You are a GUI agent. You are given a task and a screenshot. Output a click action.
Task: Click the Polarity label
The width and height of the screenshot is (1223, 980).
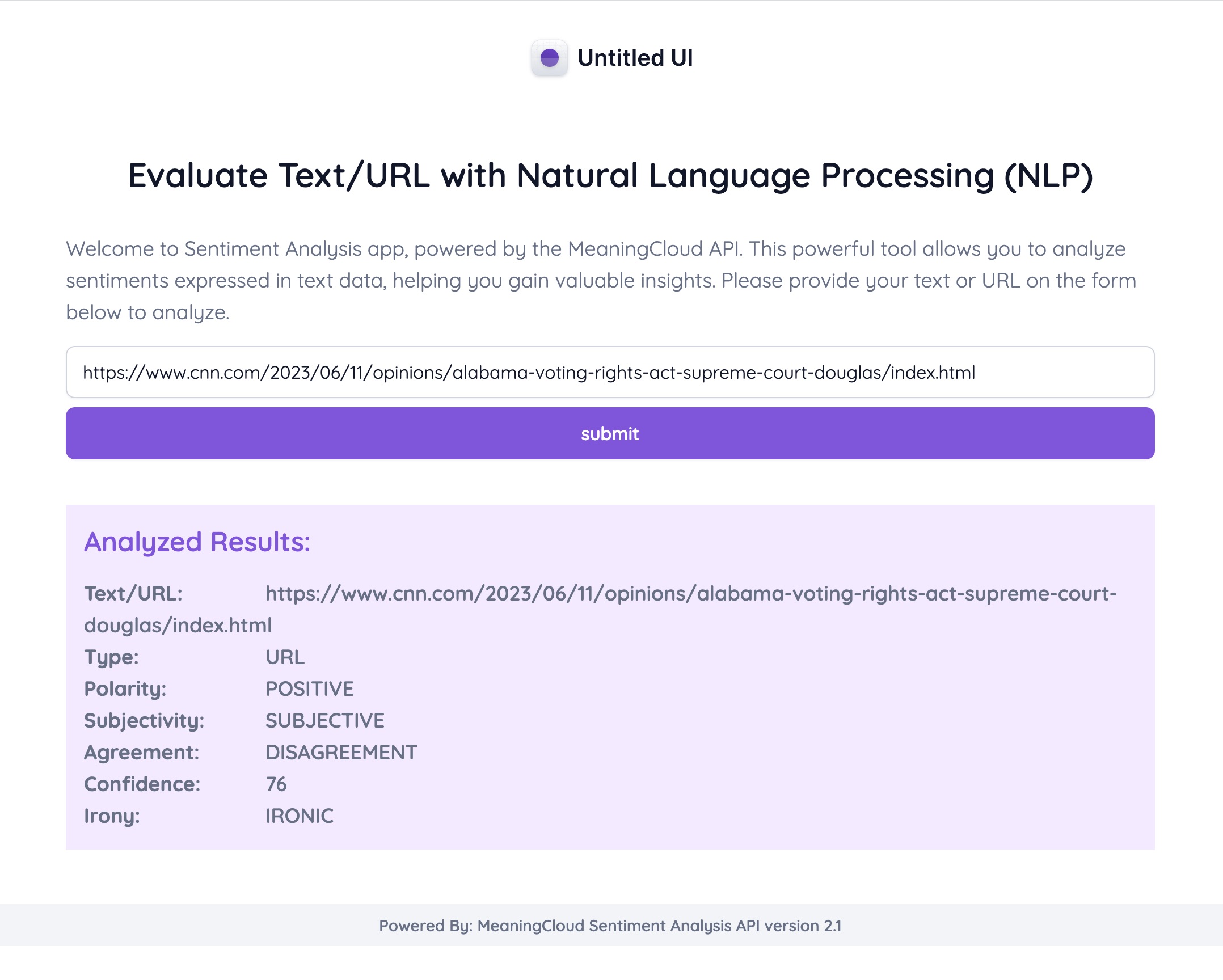[x=125, y=688]
